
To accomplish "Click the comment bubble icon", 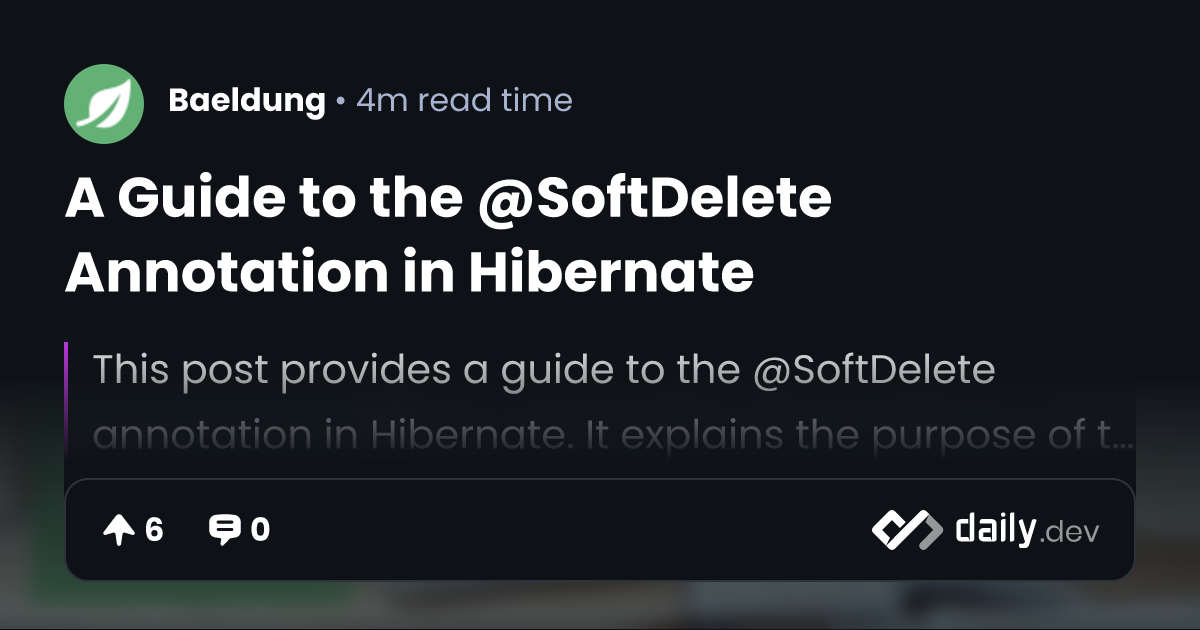I will point(224,530).
